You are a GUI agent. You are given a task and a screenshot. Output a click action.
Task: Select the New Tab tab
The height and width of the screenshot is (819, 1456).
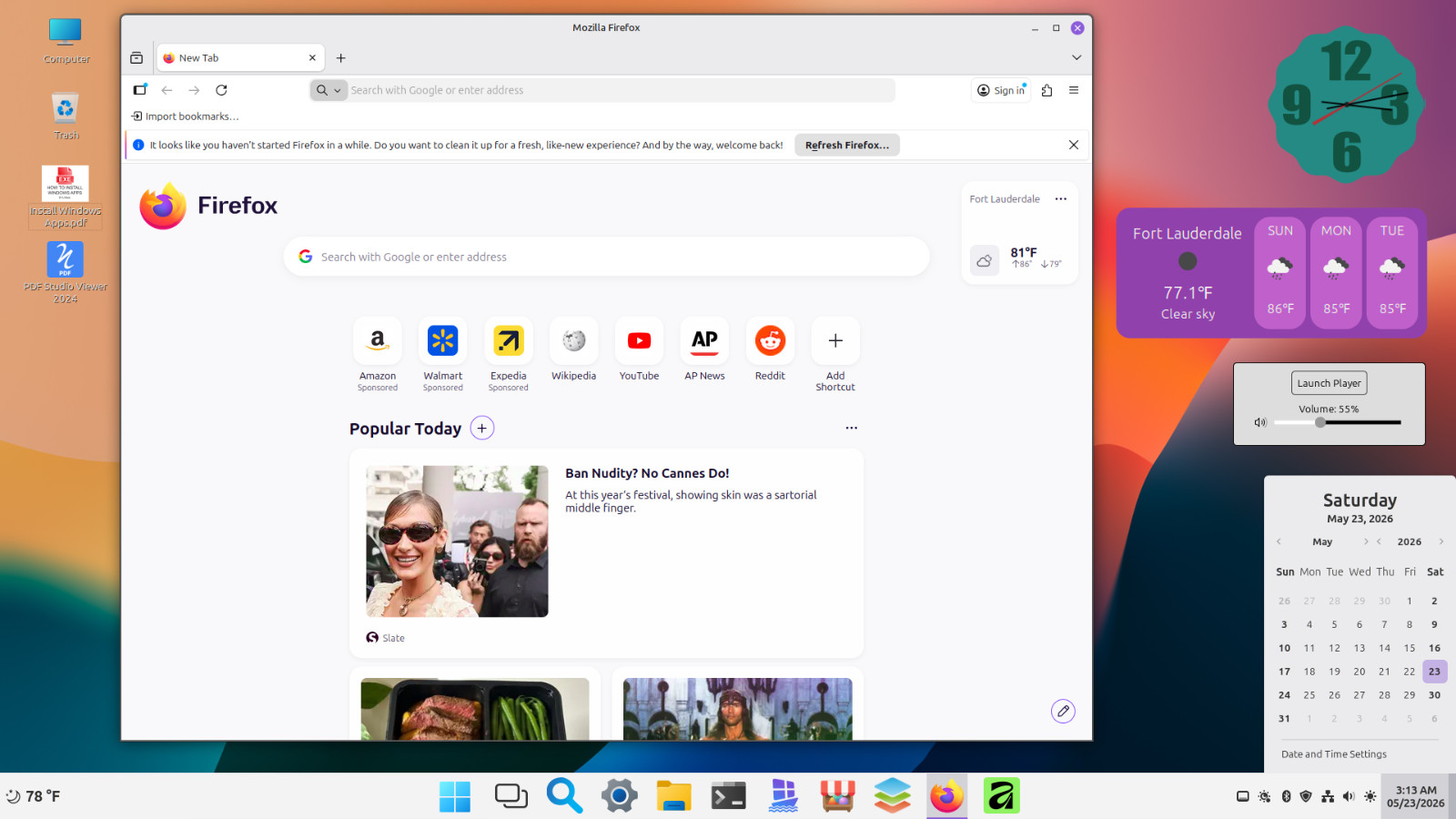(x=240, y=57)
